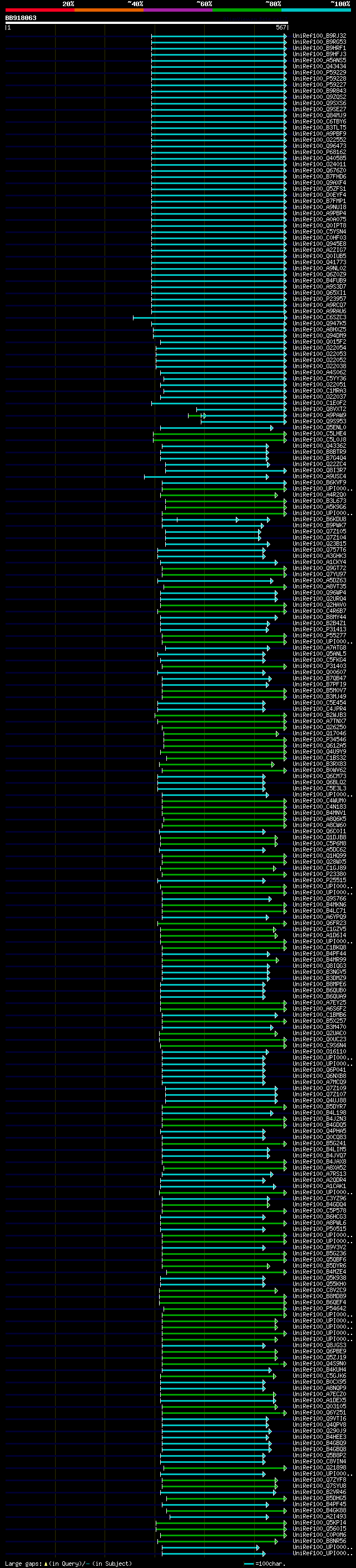Select hit label UniRef100_C5YY36
Viewport: 356px width, 1568px height.
pos(319,379)
